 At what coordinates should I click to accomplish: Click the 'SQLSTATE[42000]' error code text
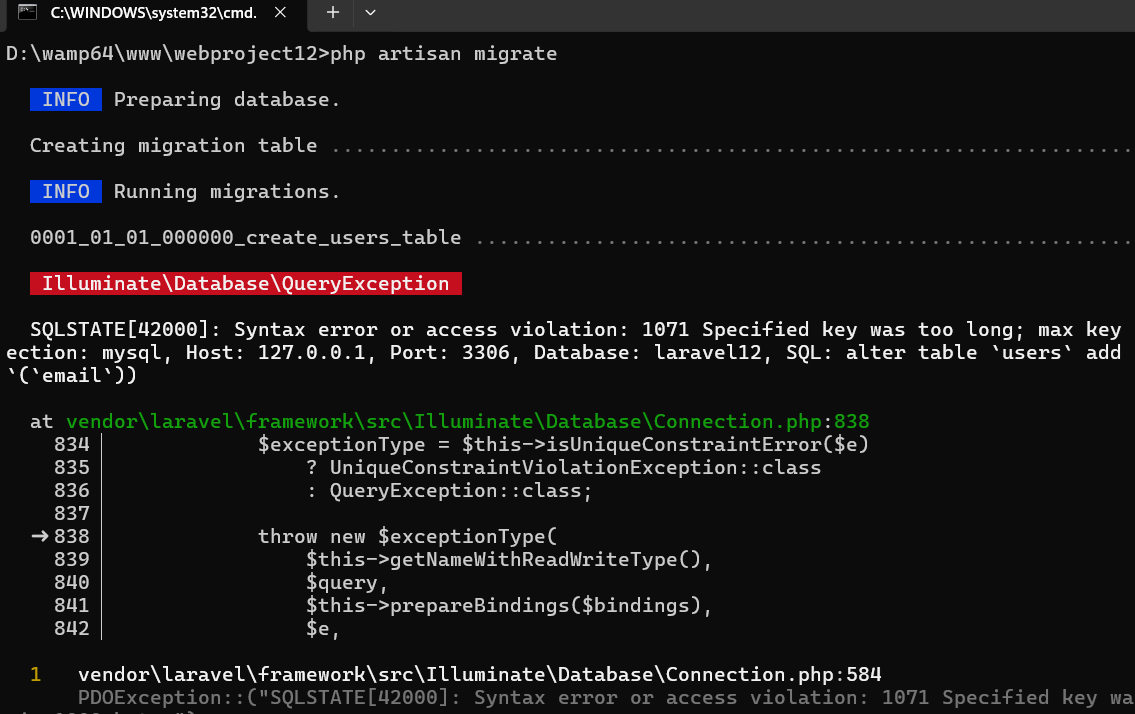(x=125, y=329)
